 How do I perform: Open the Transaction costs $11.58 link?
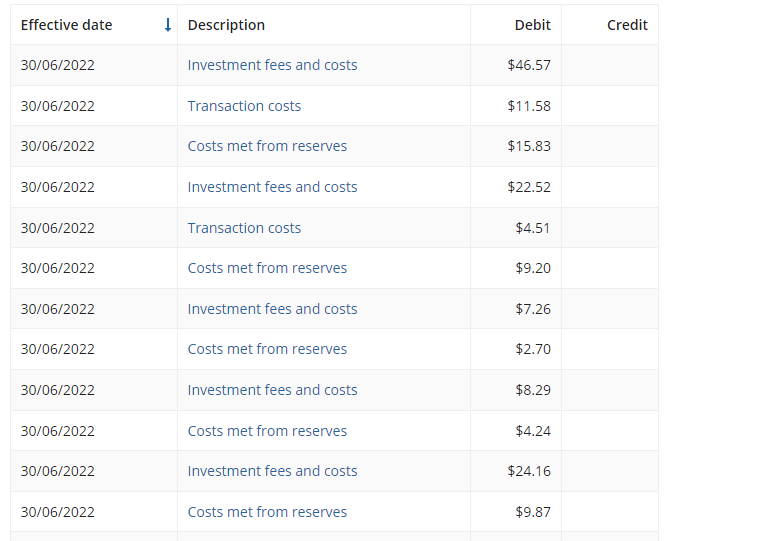[x=244, y=106]
